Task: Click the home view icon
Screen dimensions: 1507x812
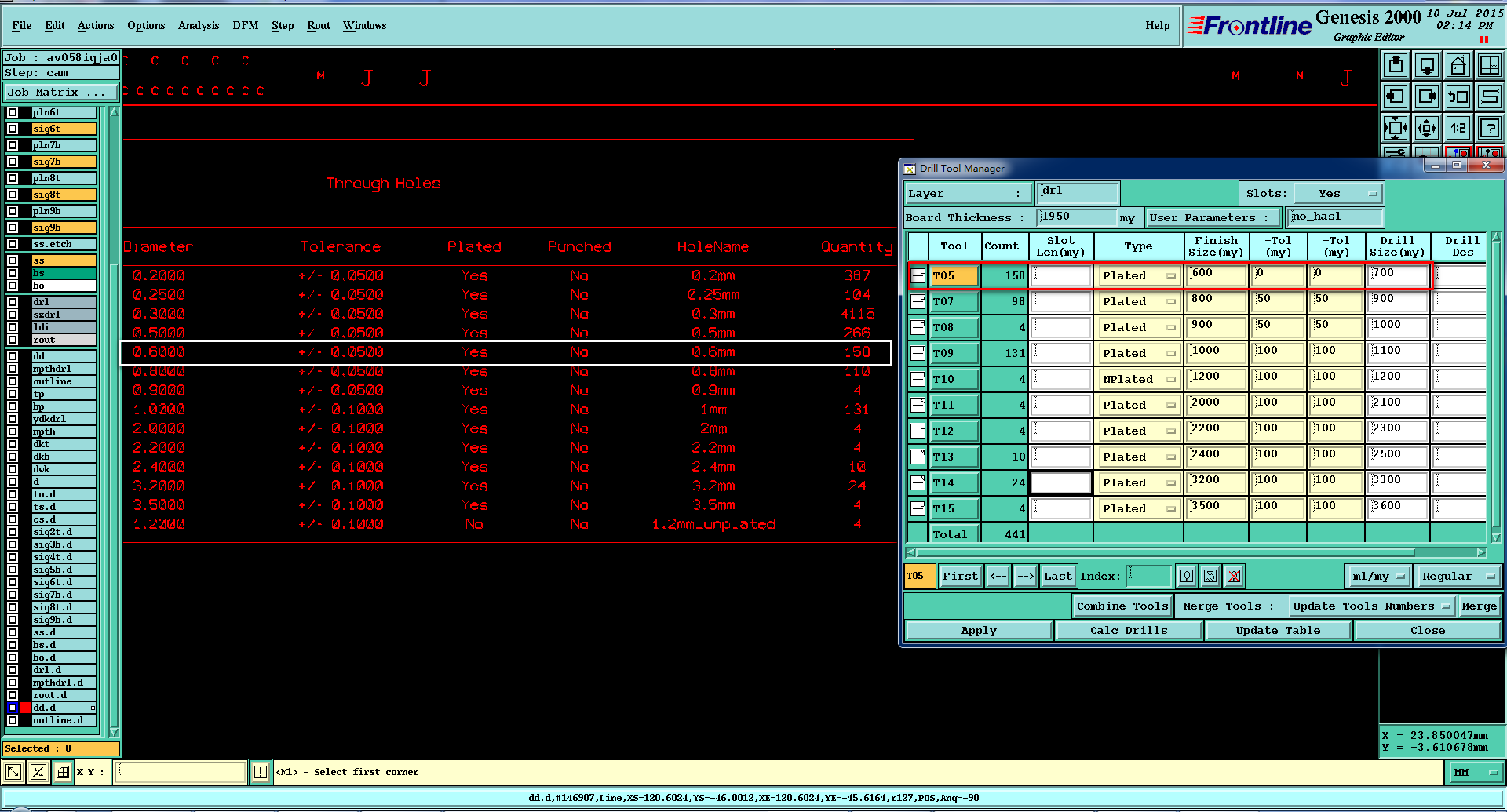Action: click(1458, 65)
